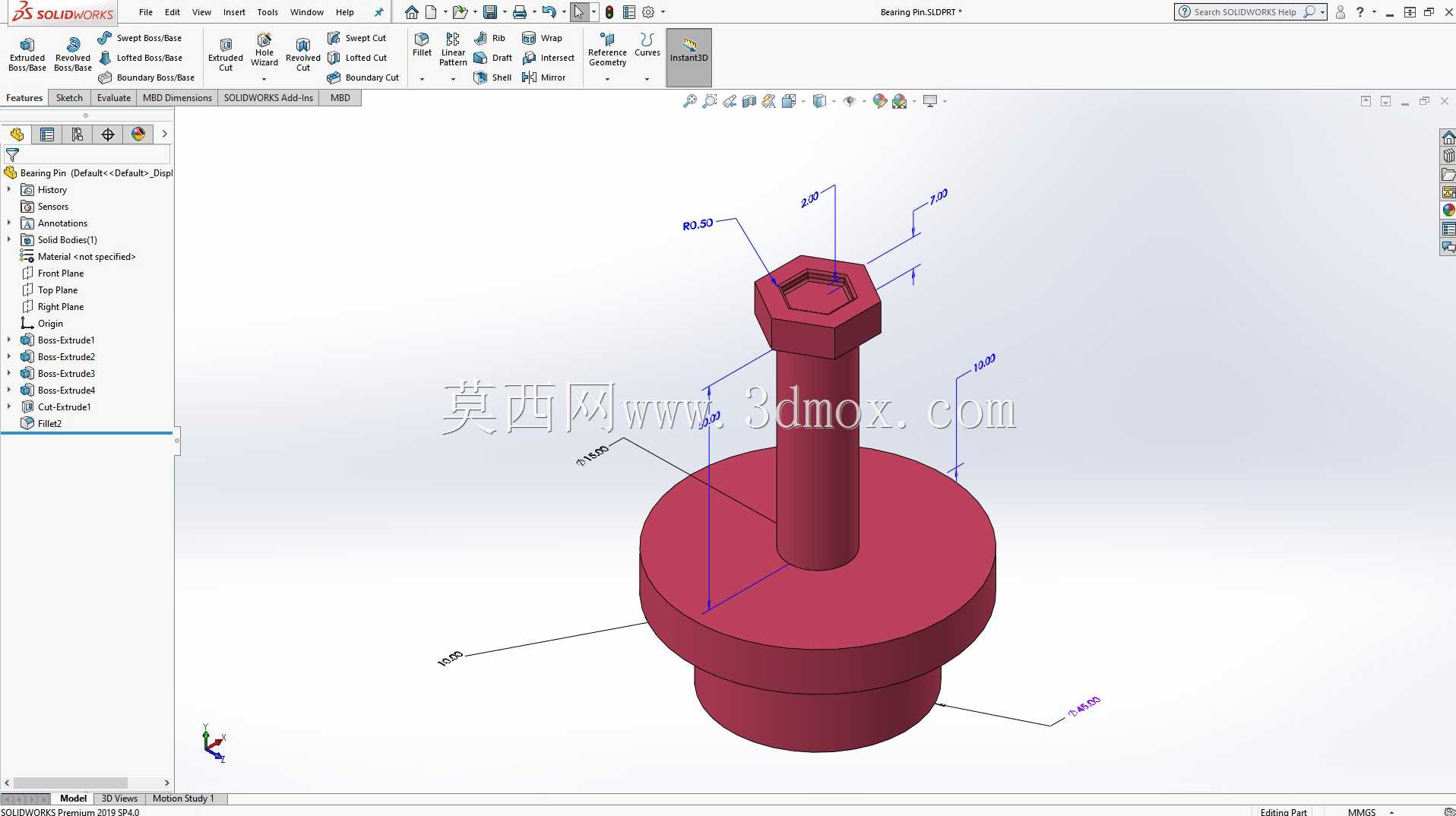The height and width of the screenshot is (816, 1456).
Task: Open the 3D Views tab
Action: click(x=119, y=799)
